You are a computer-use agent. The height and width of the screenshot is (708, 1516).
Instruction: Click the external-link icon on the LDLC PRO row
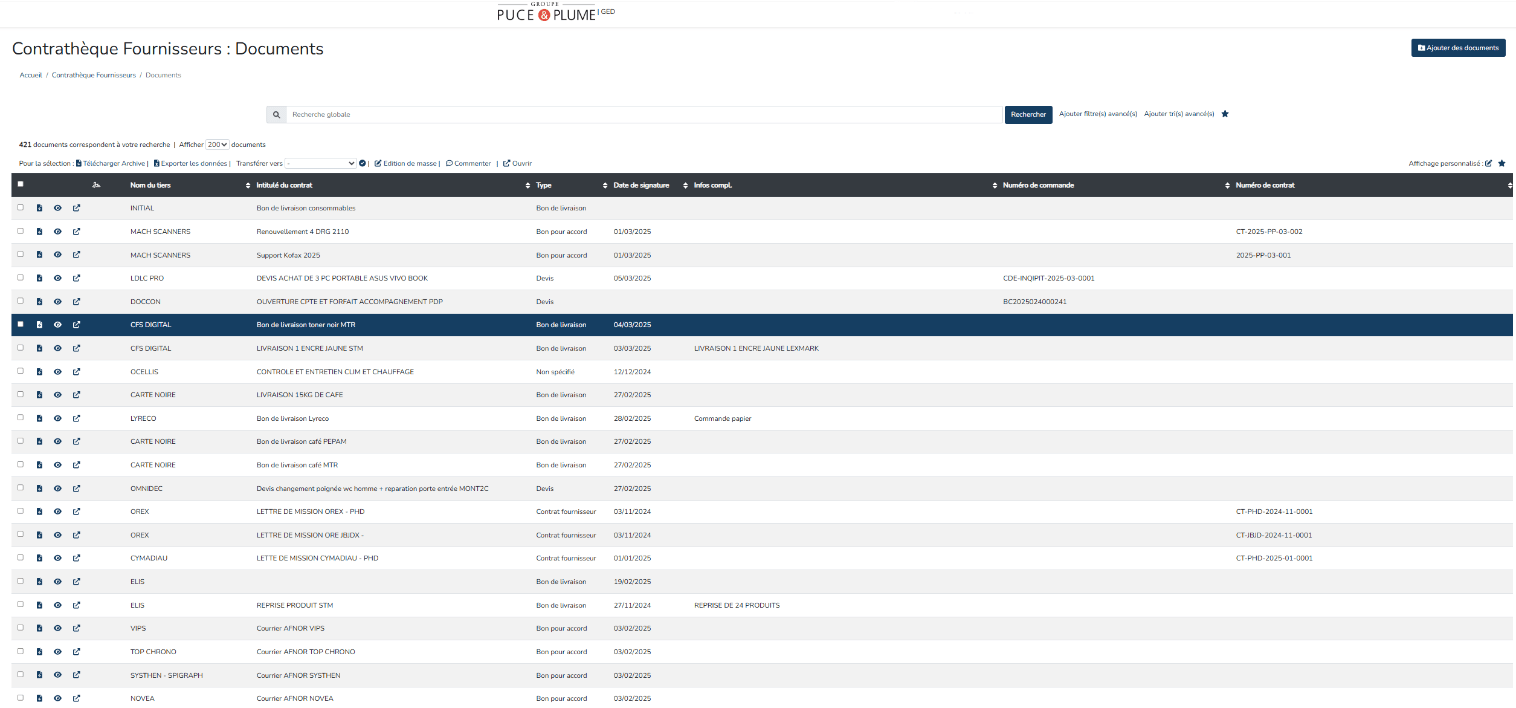pyautogui.click(x=77, y=278)
